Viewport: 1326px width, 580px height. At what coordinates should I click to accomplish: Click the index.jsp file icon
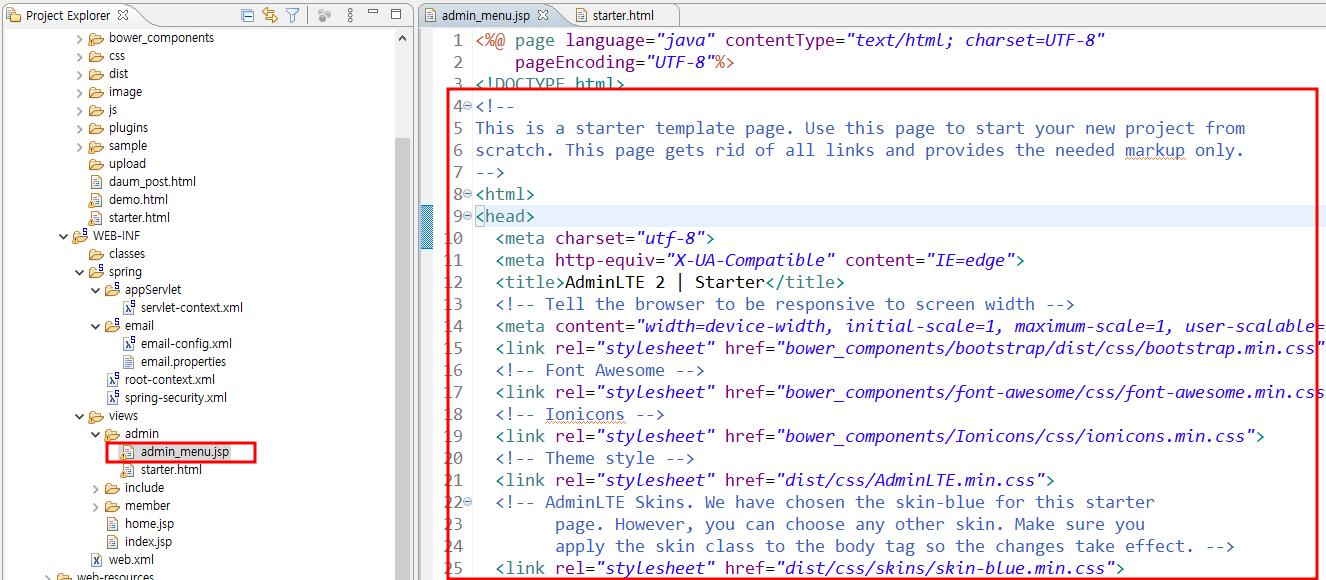click(x=114, y=541)
